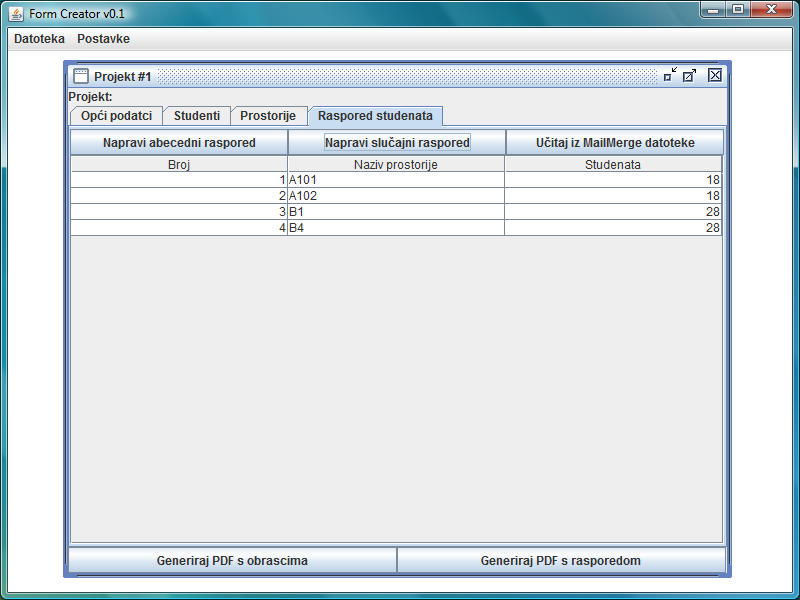Click the Java icon in the title bar

tap(16, 12)
